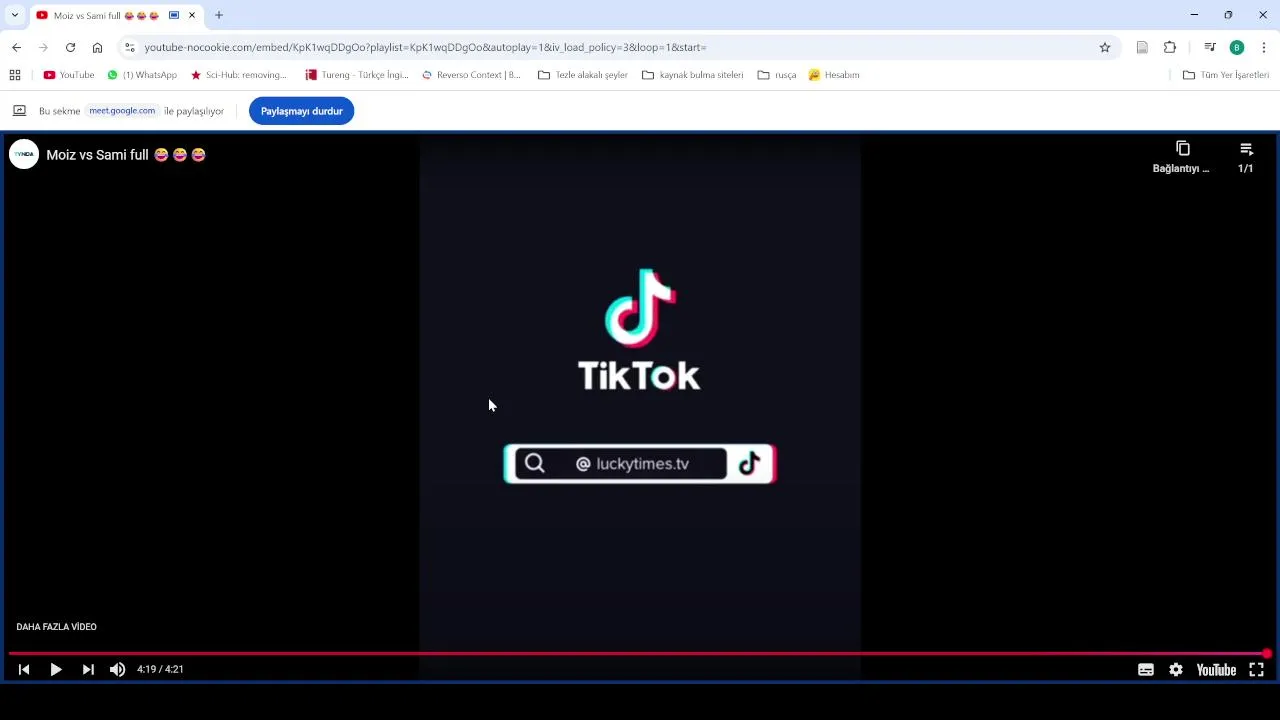Mute the video volume

[x=118, y=670]
